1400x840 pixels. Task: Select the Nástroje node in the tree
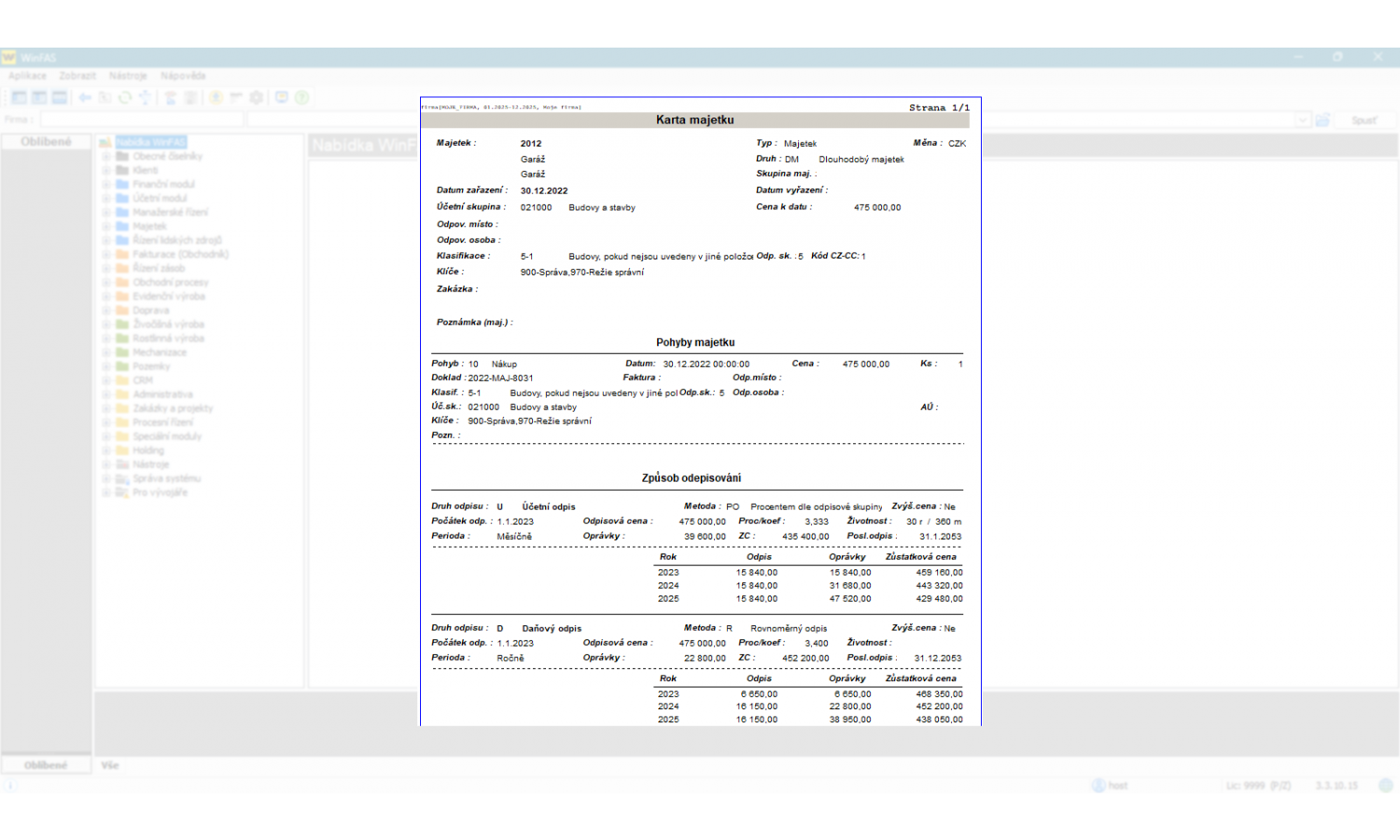tap(150, 464)
